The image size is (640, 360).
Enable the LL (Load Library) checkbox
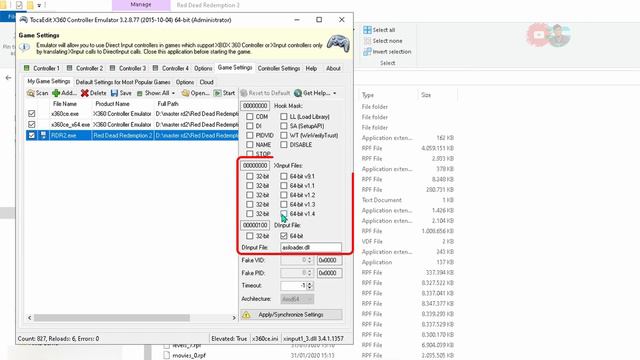pos(284,117)
